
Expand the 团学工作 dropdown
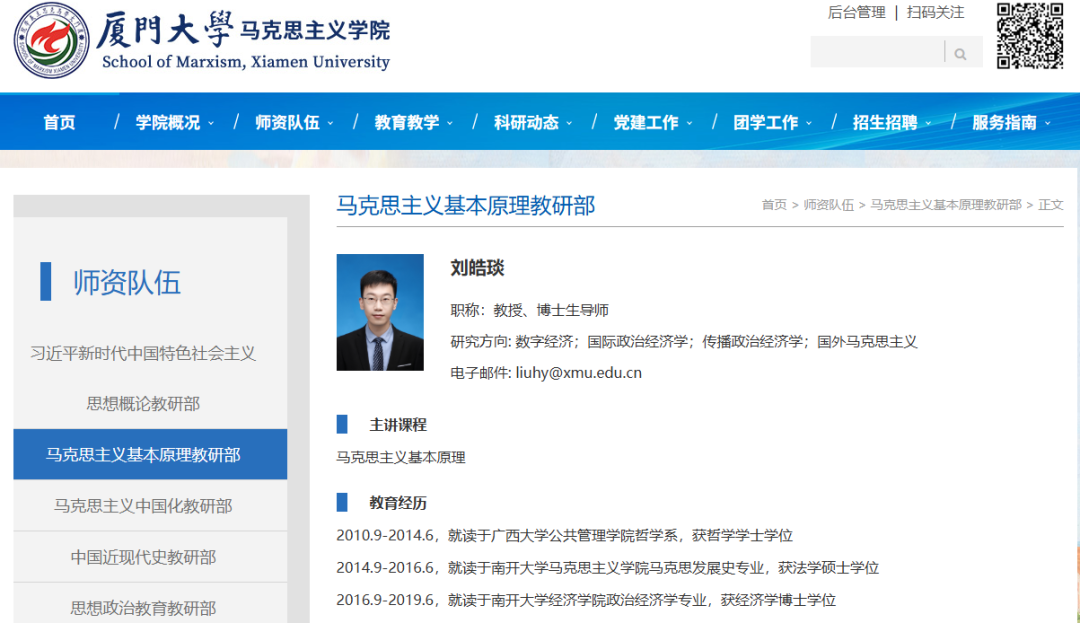pos(771,122)
